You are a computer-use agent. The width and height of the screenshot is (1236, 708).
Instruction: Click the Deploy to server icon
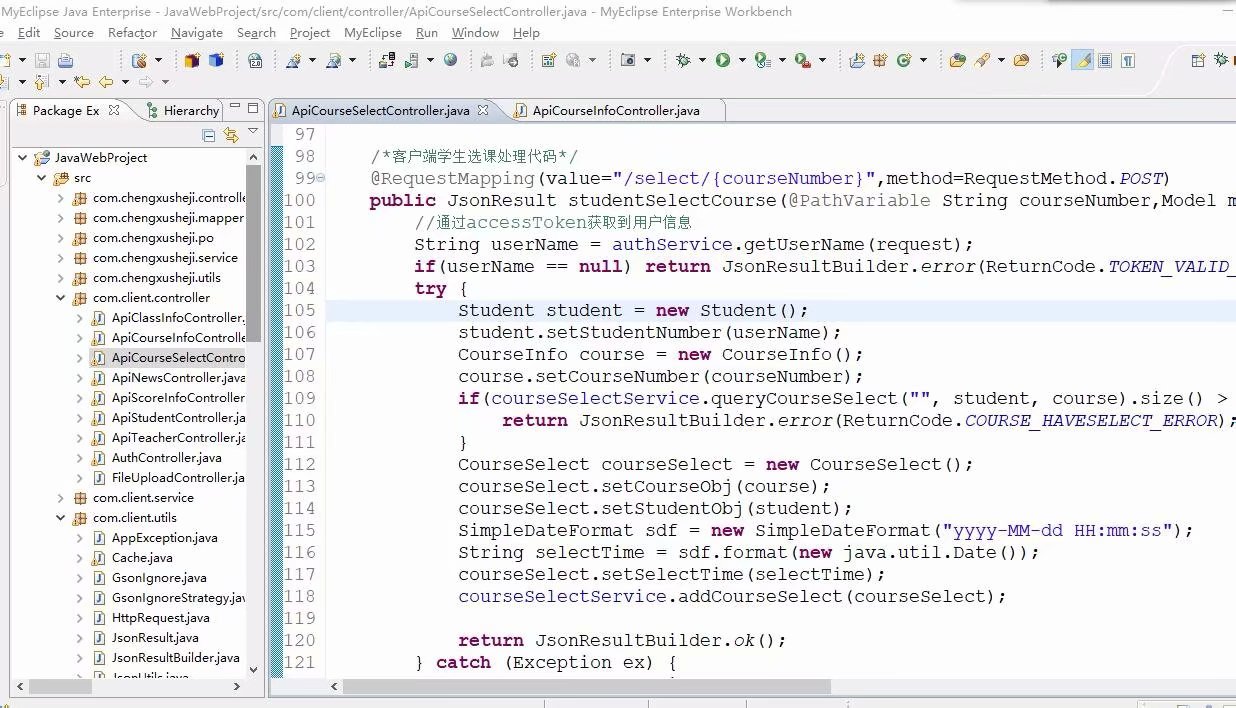(386, 60)
